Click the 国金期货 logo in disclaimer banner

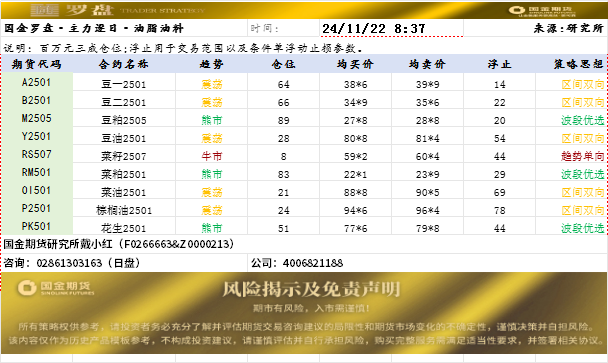(x=56, y=288)
